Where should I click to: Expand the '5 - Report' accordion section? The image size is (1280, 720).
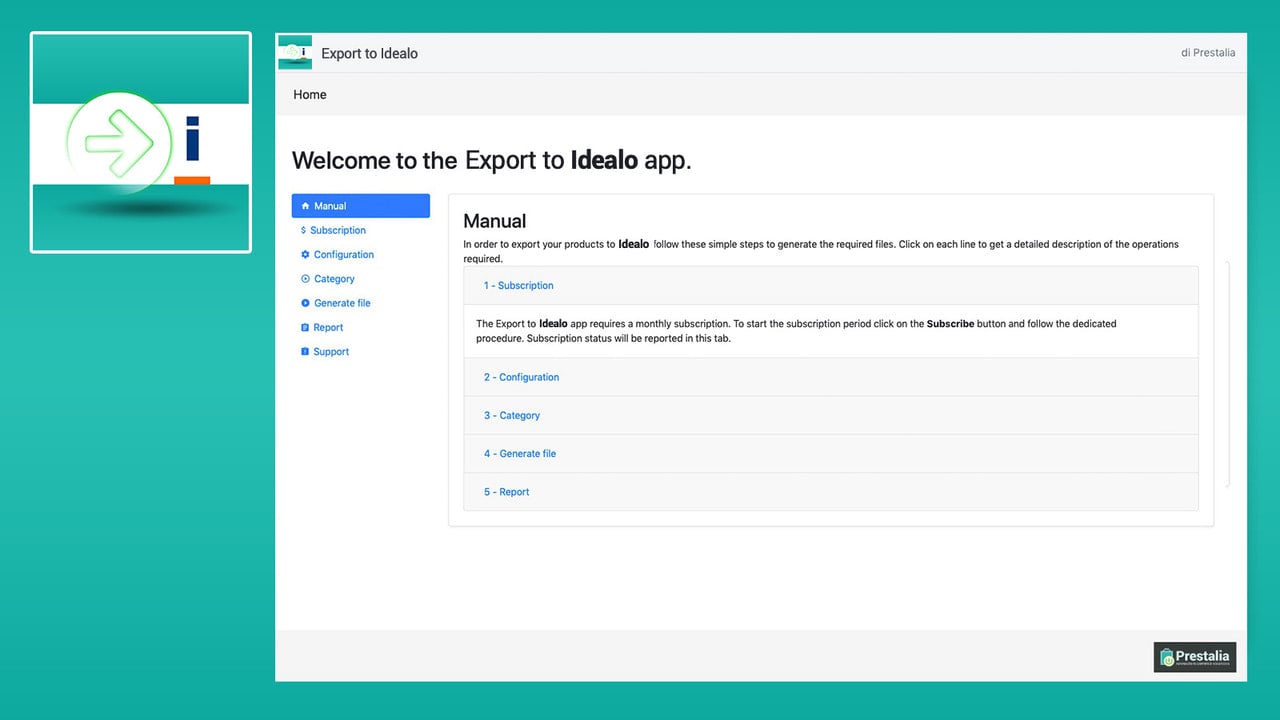tap(831, 492)
